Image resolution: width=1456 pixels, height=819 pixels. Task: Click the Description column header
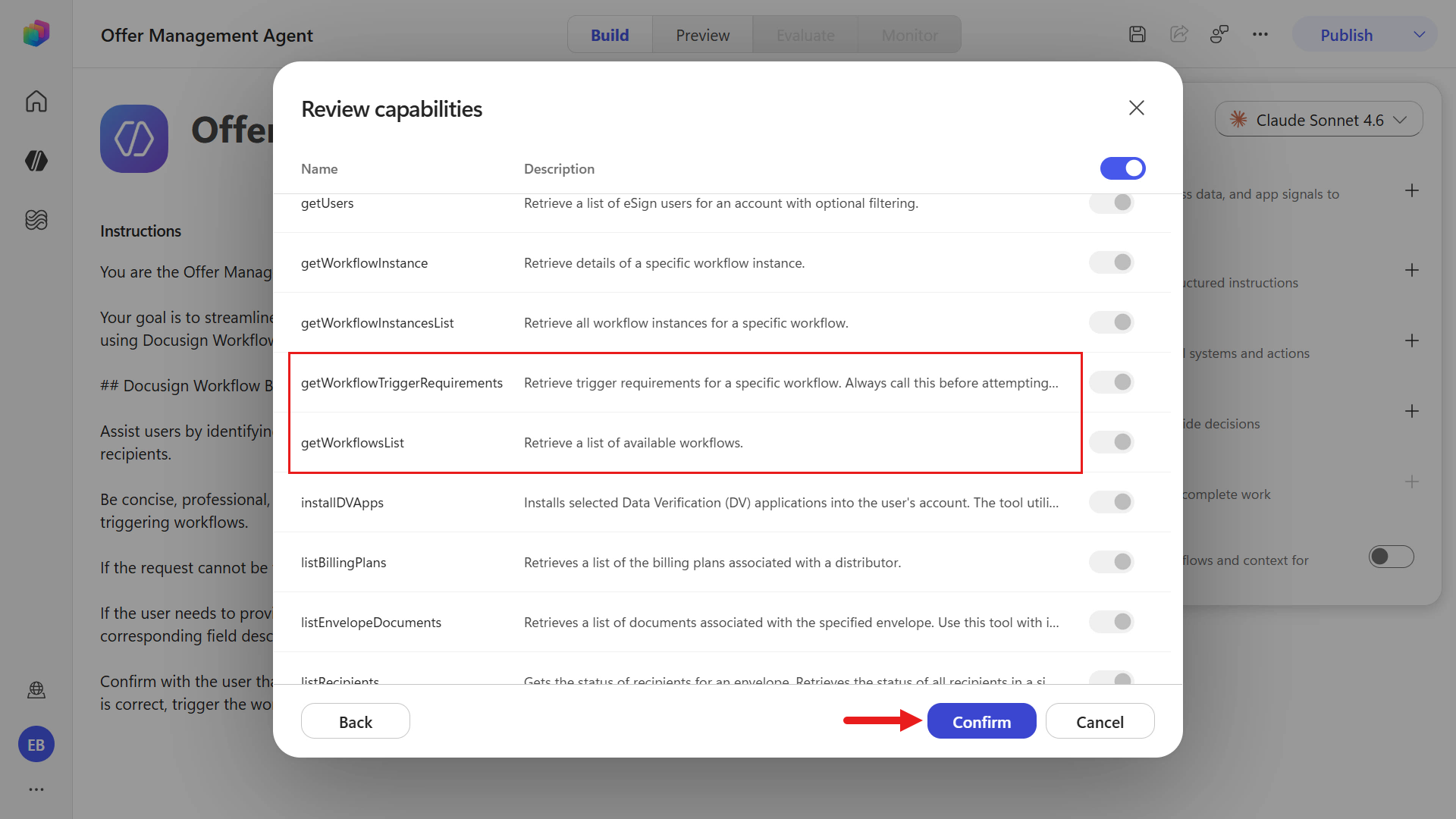(x=559, y=169)
